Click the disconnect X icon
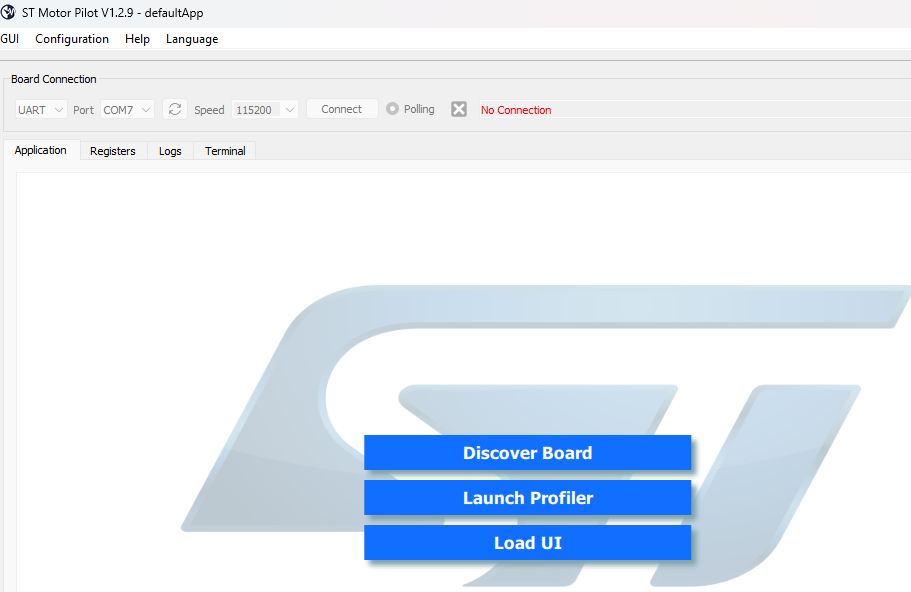Image resolution: width=911 pixels, height=592 pixels. [x=459, y=109]
